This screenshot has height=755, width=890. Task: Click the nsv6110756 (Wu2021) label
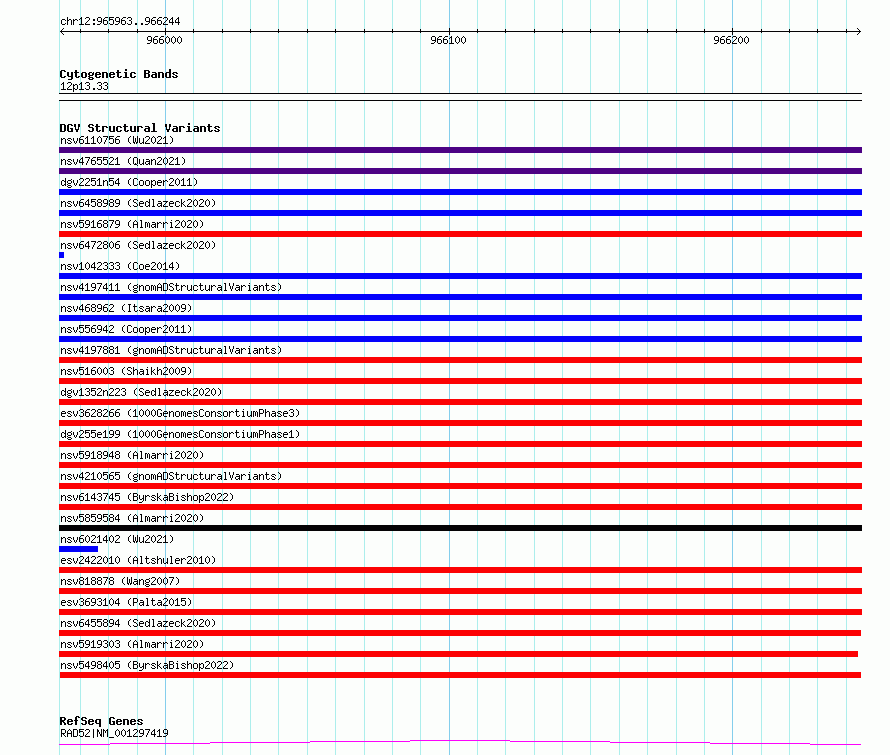(x=117, y=140)
